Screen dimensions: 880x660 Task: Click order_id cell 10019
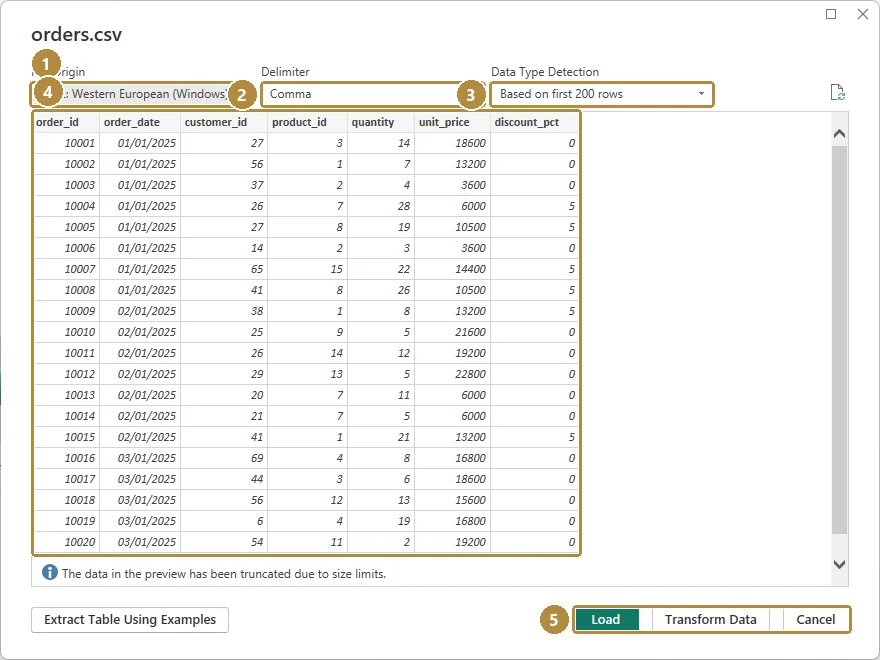(x=67, y=521)
